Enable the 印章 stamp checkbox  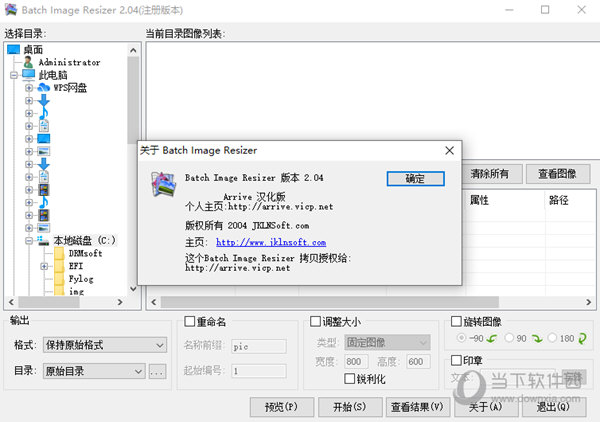[x=456, y=360]
